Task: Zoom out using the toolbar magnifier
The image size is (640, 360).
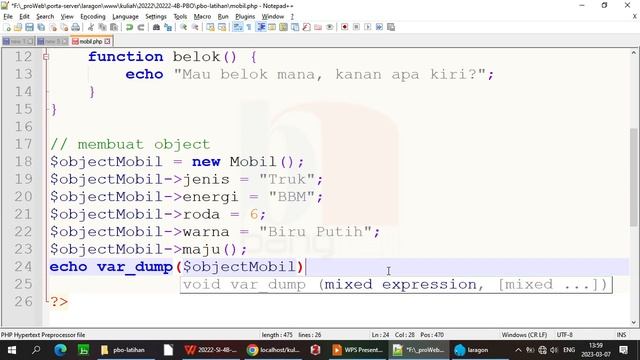Action: point(195,27)
